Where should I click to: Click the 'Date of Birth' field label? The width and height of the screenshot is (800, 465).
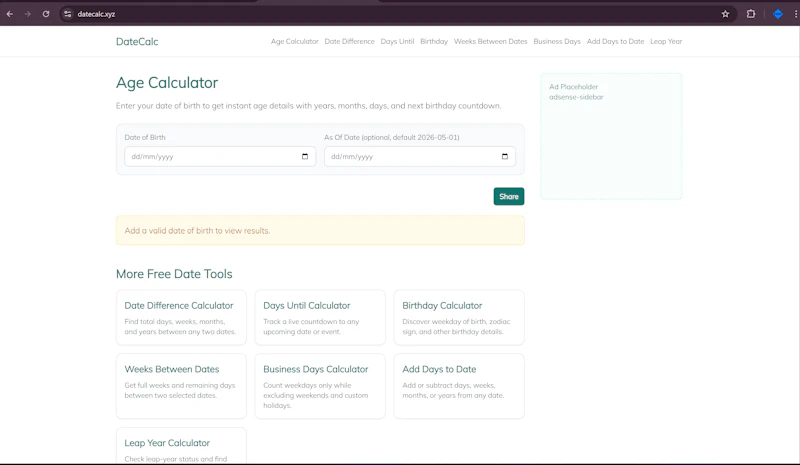click(x=145, y=137)
